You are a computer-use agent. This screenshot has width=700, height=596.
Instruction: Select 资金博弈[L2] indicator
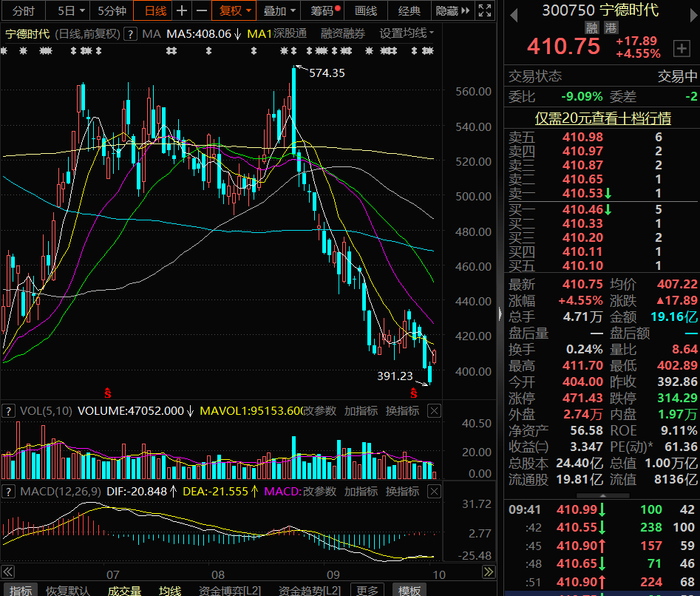coord(229,590)
